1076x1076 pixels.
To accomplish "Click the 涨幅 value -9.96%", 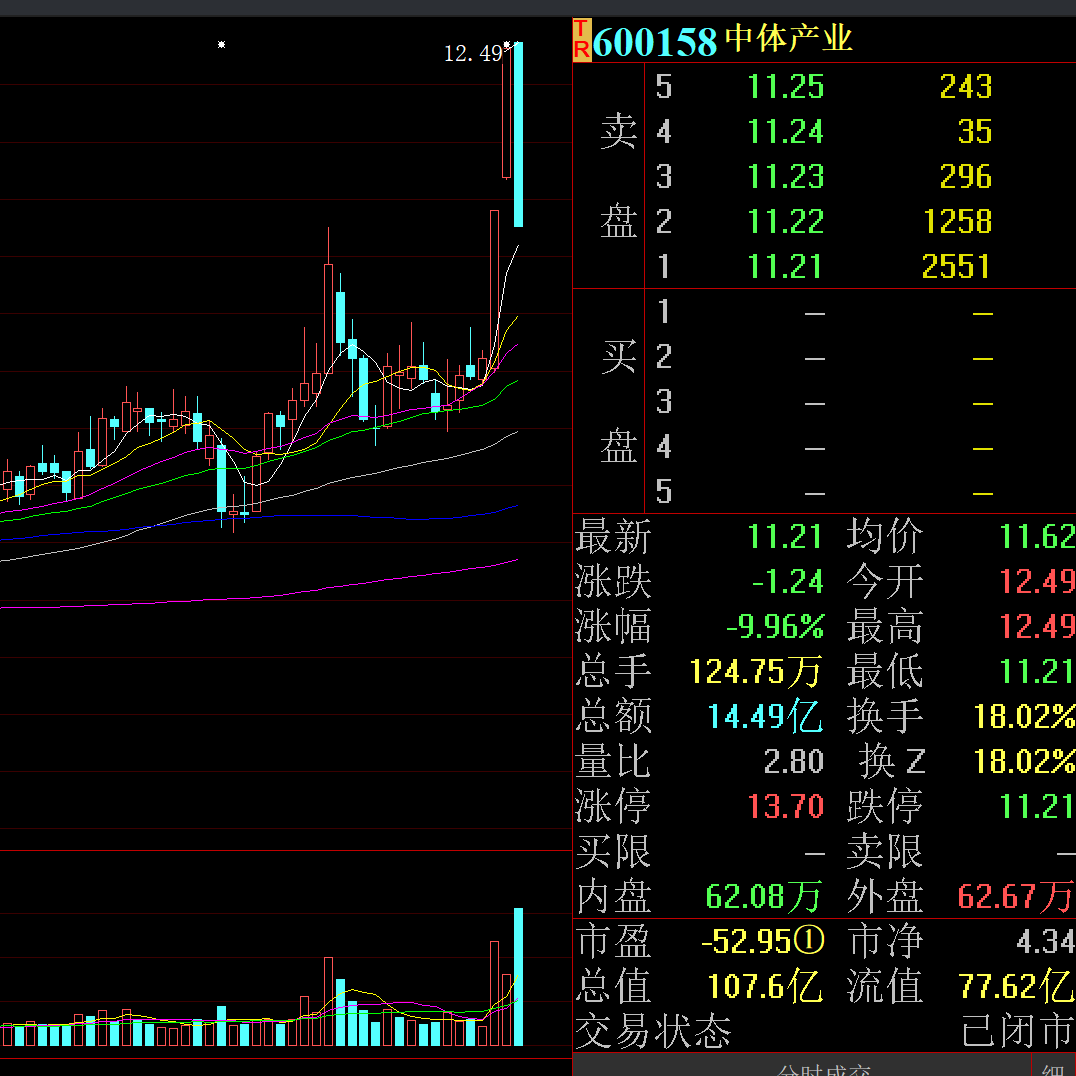I will [775, 627].
